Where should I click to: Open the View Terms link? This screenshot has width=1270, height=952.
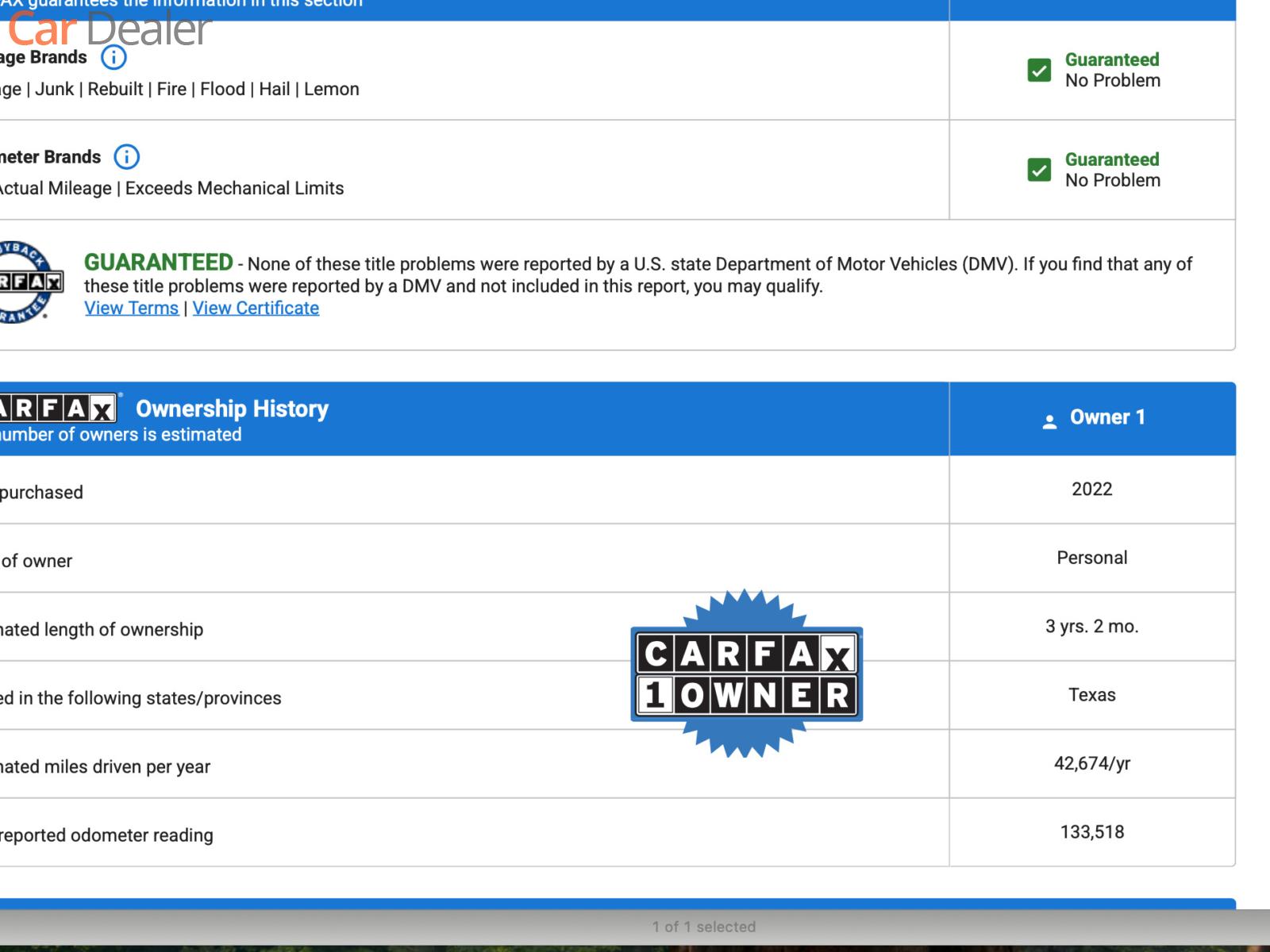pyautogui.click(x=132, y=309)
